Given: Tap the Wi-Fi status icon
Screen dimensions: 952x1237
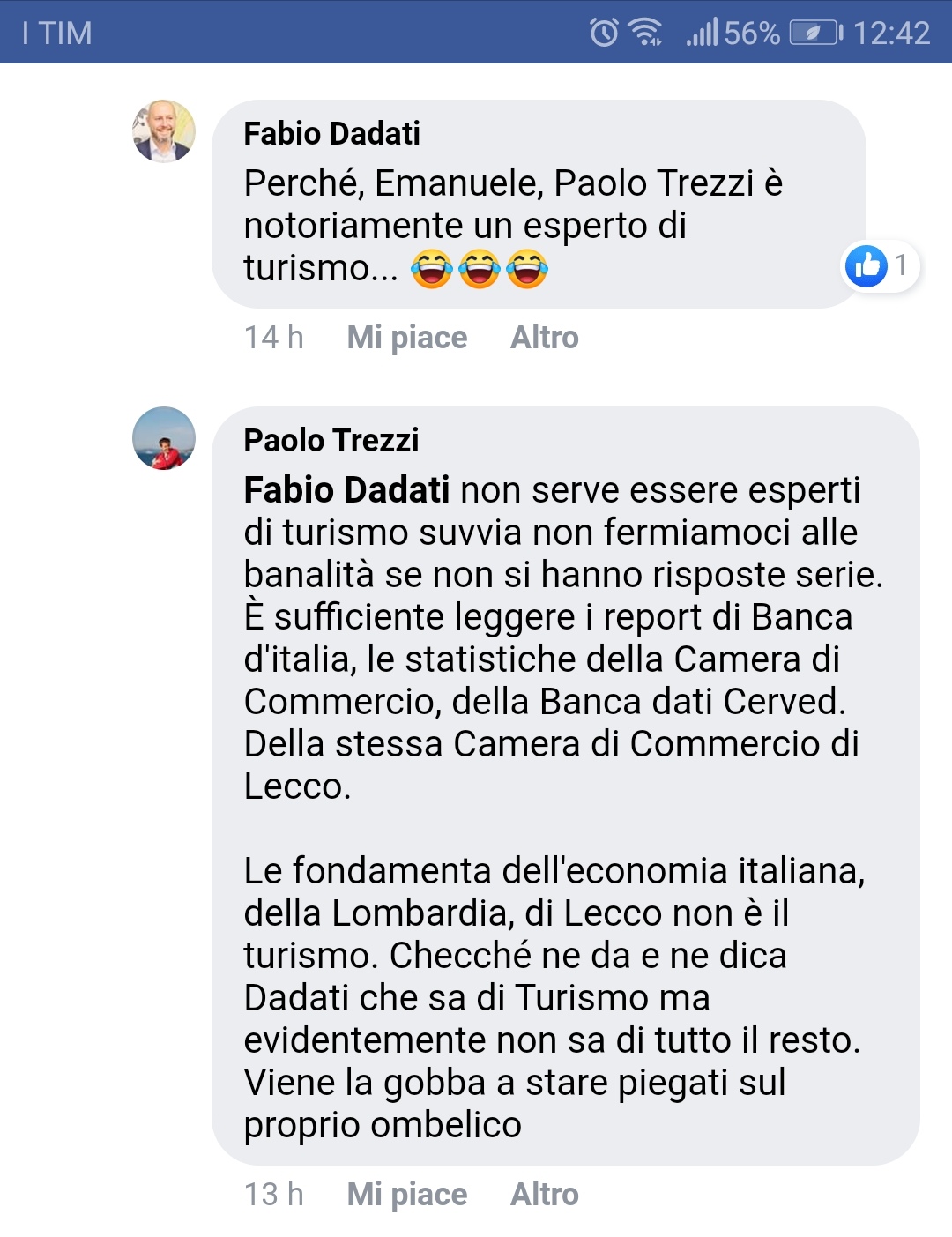Looking at the screenshot, I should pyautogui.click(x=646, y=33).
